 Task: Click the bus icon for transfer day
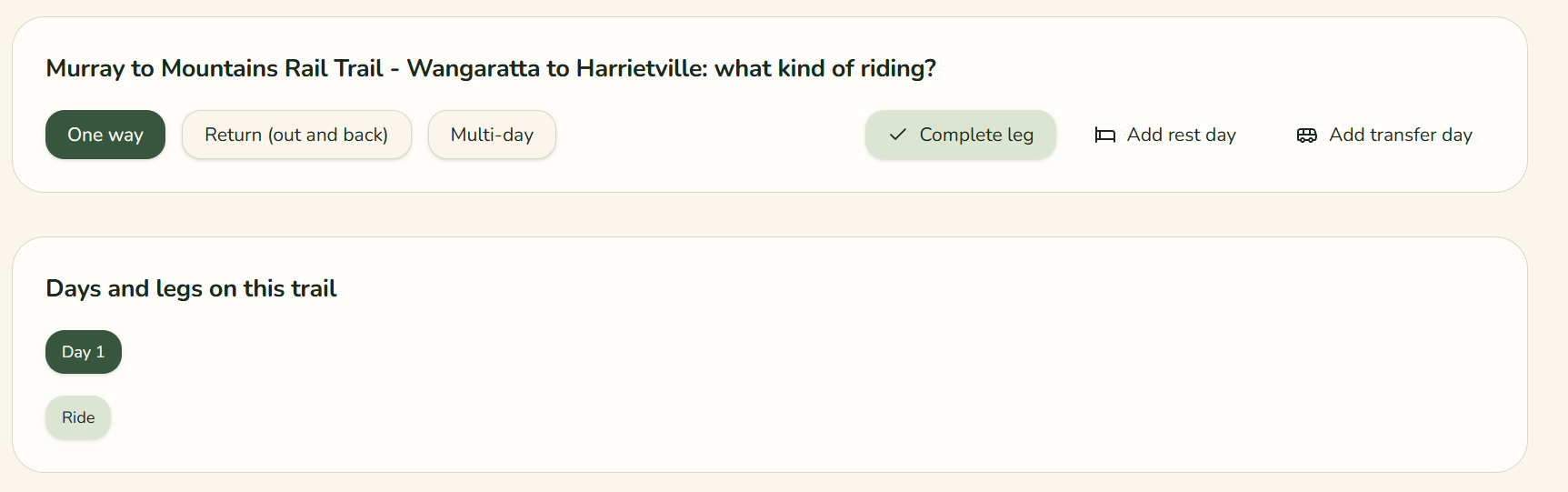(1306, 135)
